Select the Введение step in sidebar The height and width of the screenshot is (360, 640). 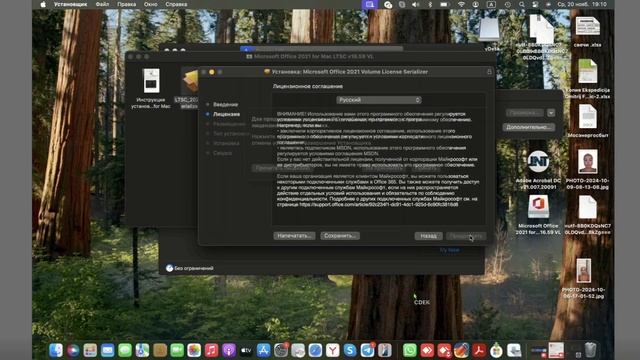pyautogui.click(x=225, y=104)
